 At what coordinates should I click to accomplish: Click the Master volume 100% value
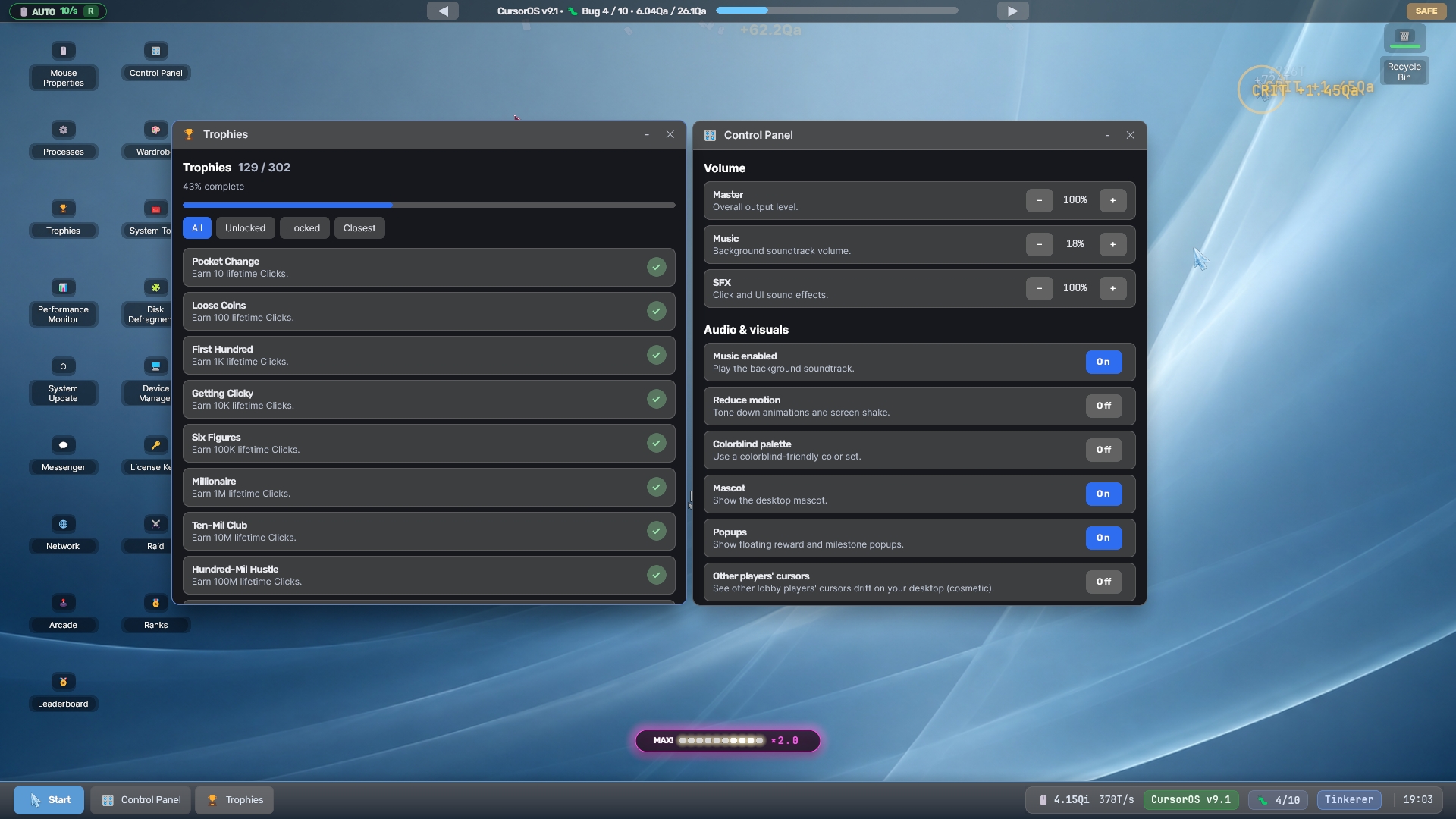[1075, 200]
